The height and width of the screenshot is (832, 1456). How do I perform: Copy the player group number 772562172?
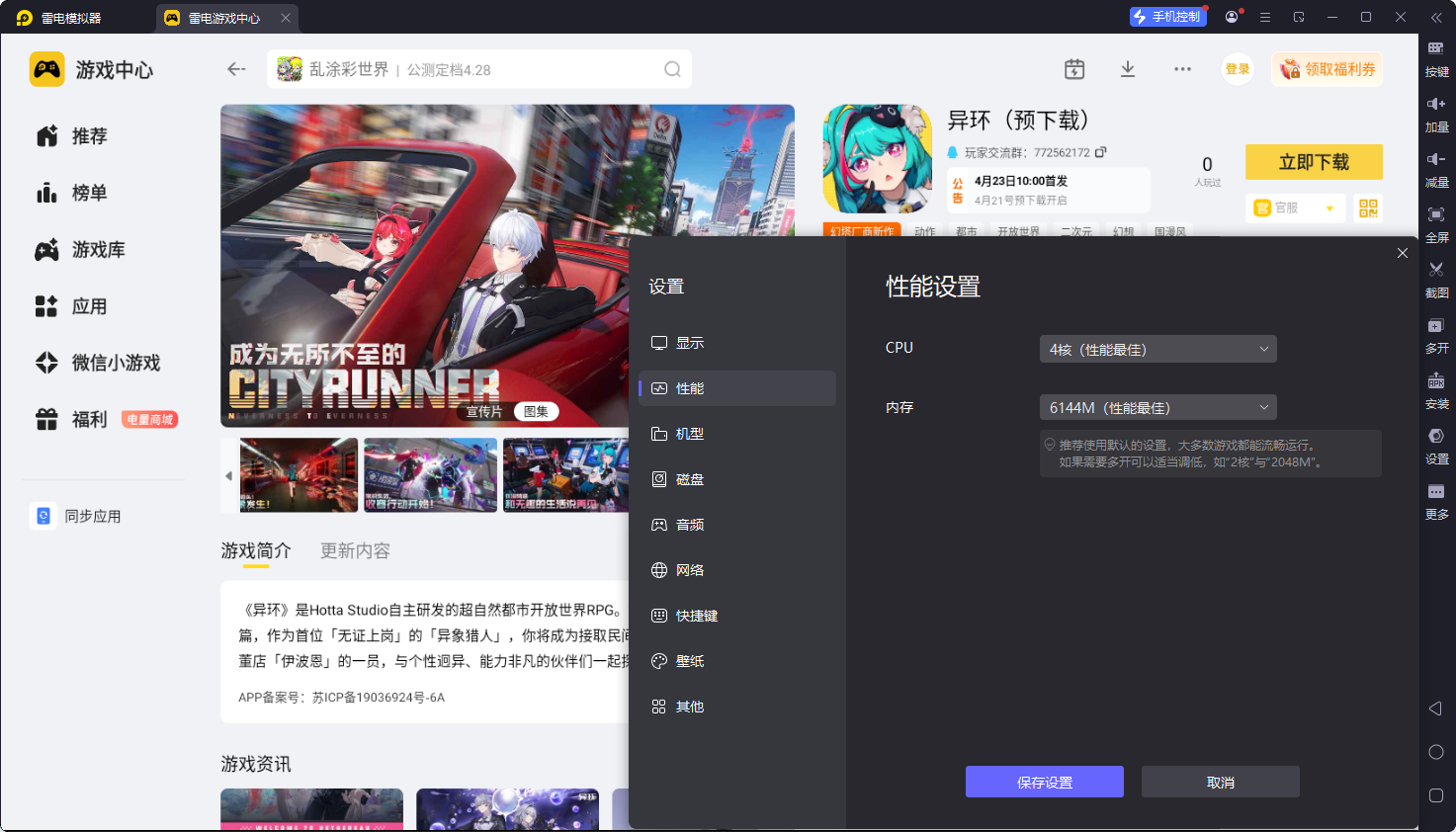tap(1100, 152)
